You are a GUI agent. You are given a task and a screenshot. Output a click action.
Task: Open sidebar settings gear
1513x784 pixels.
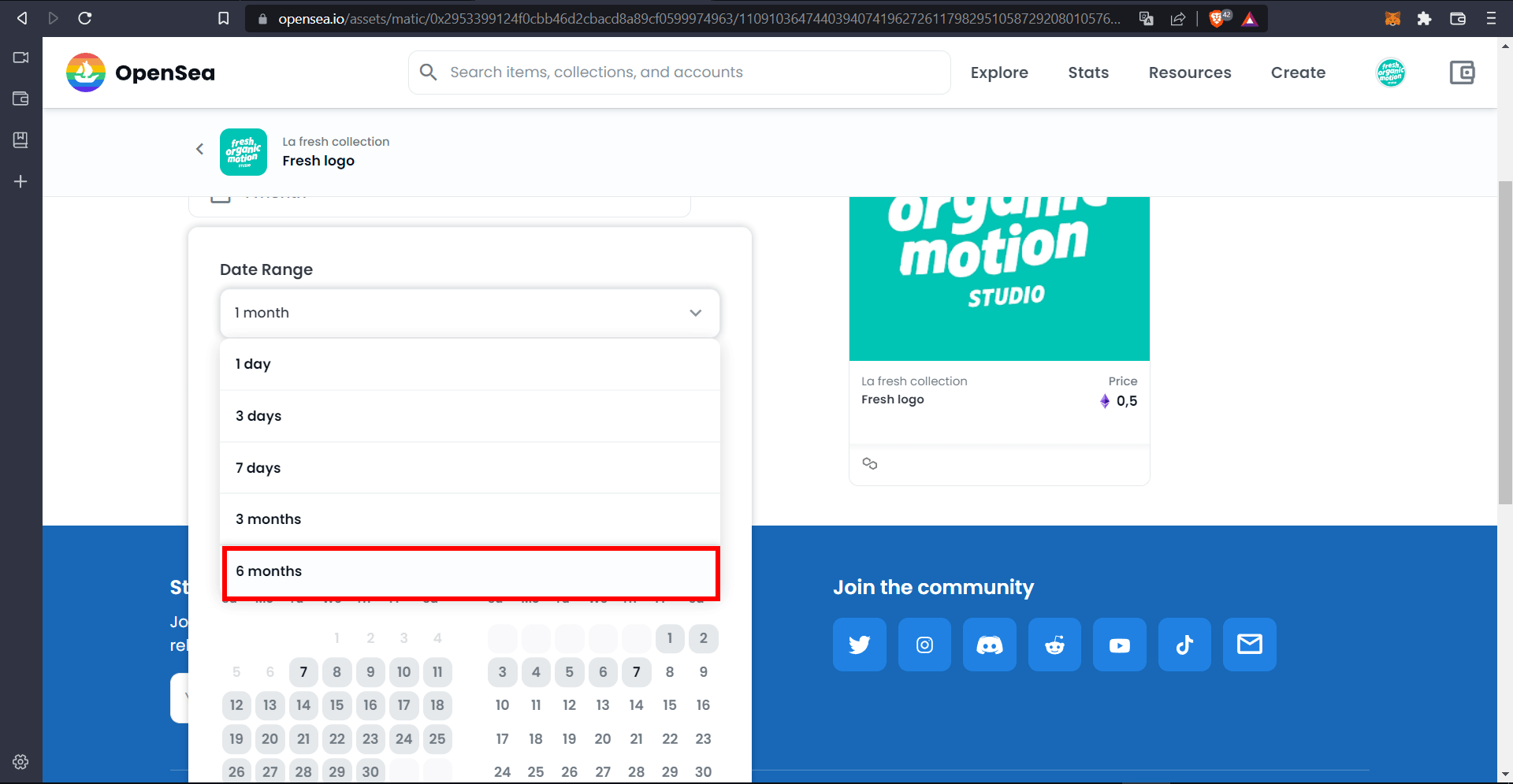[20, 762]
